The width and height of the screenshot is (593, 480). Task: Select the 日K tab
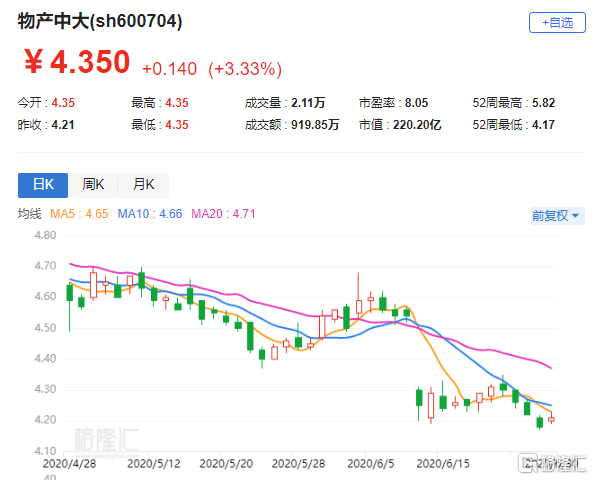coord(43,185)
